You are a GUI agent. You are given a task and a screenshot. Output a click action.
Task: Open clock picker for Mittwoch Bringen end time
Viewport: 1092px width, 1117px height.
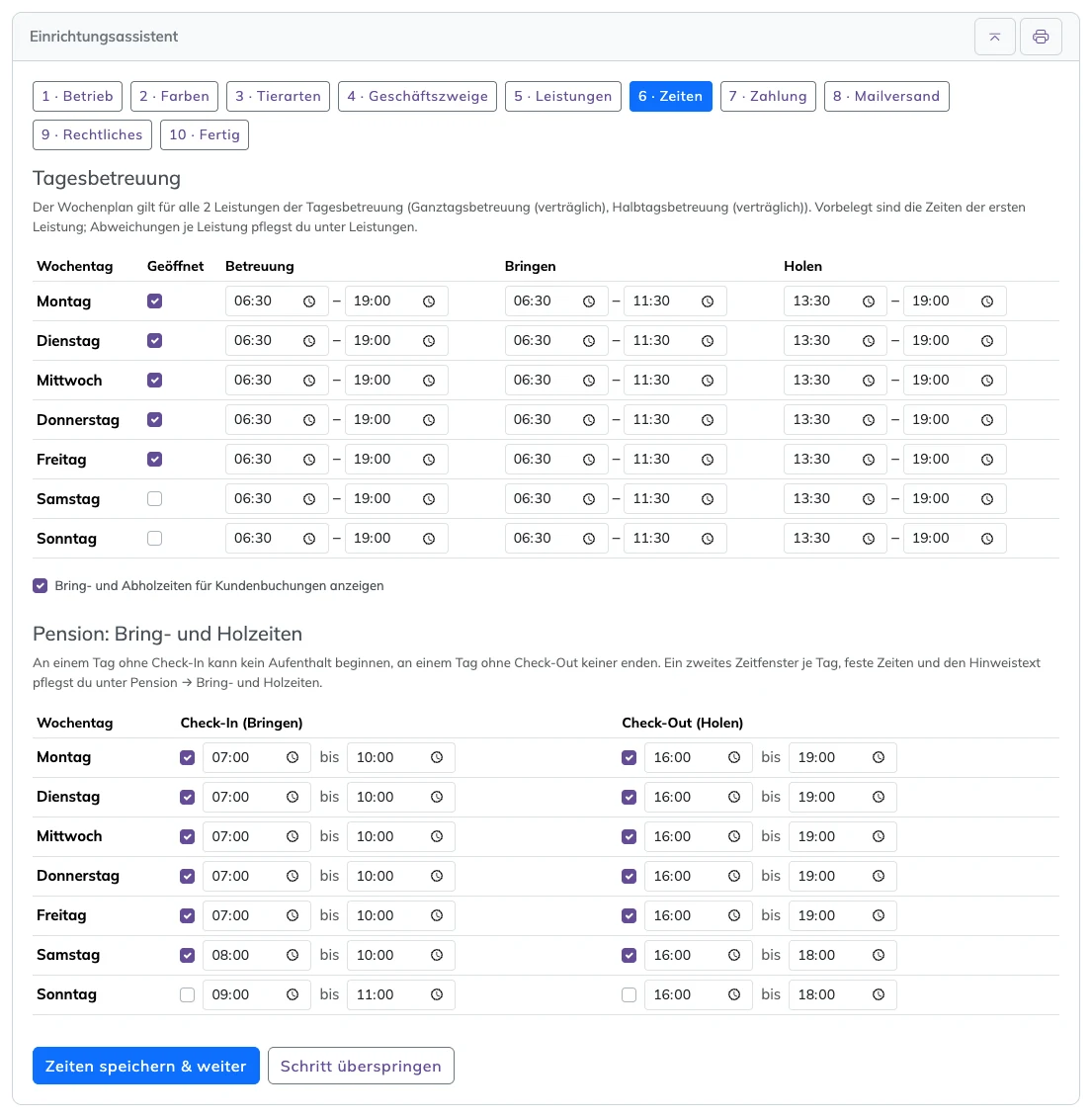708,381
